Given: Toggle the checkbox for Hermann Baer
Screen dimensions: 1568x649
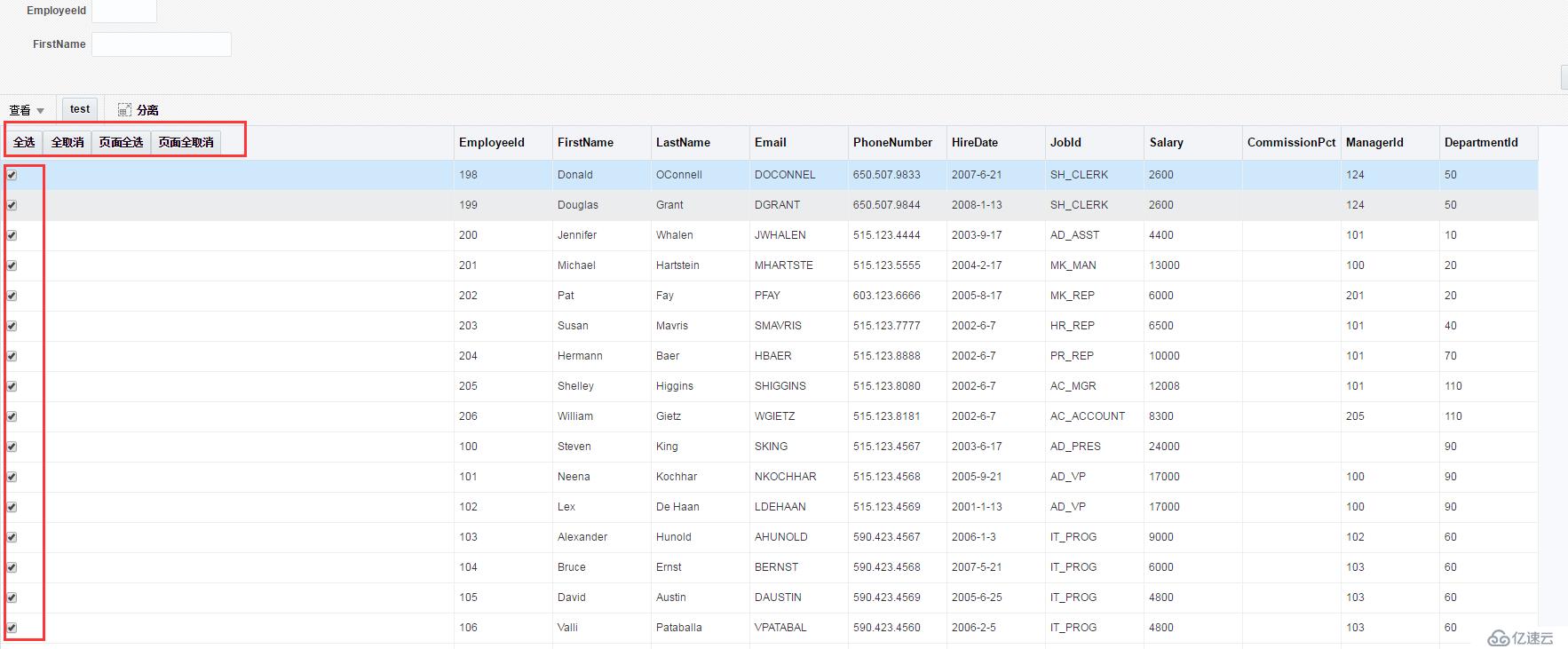Looking at the screenshot, I should click(12, 356).
